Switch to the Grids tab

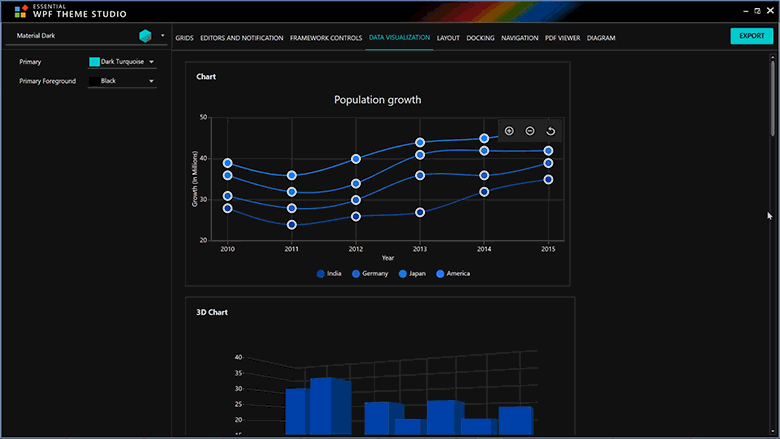(x=184, y=38)
